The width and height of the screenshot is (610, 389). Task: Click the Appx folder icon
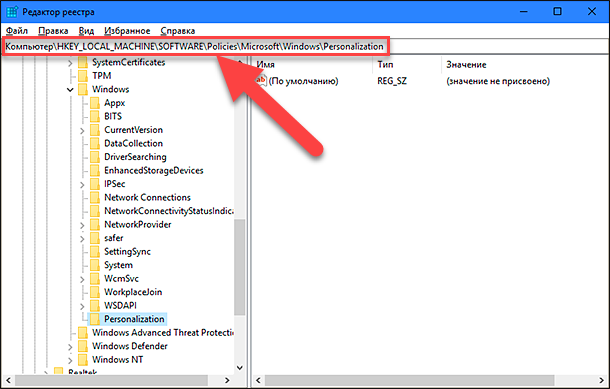pyautogui.click(x=95, y=103)
